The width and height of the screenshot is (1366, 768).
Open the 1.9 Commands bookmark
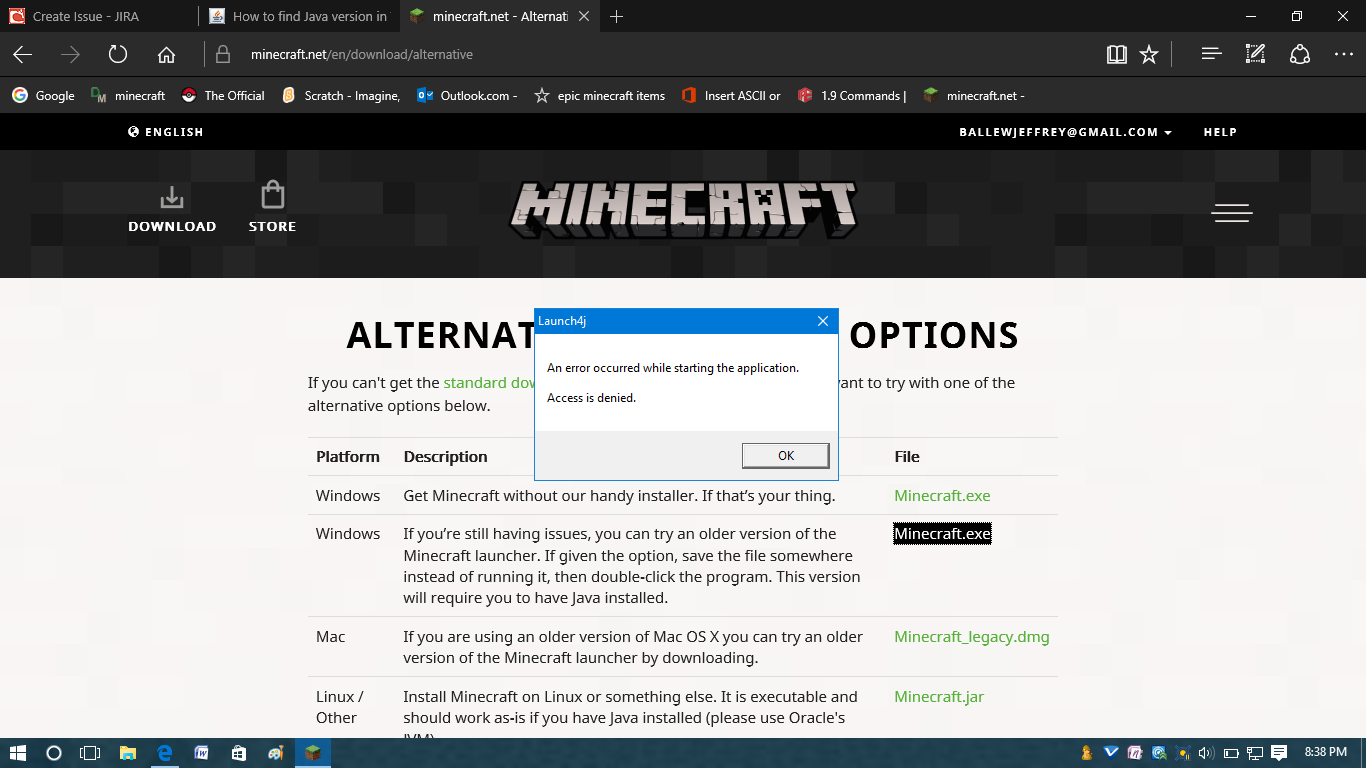pyautogui.click(x=851, y=96)
